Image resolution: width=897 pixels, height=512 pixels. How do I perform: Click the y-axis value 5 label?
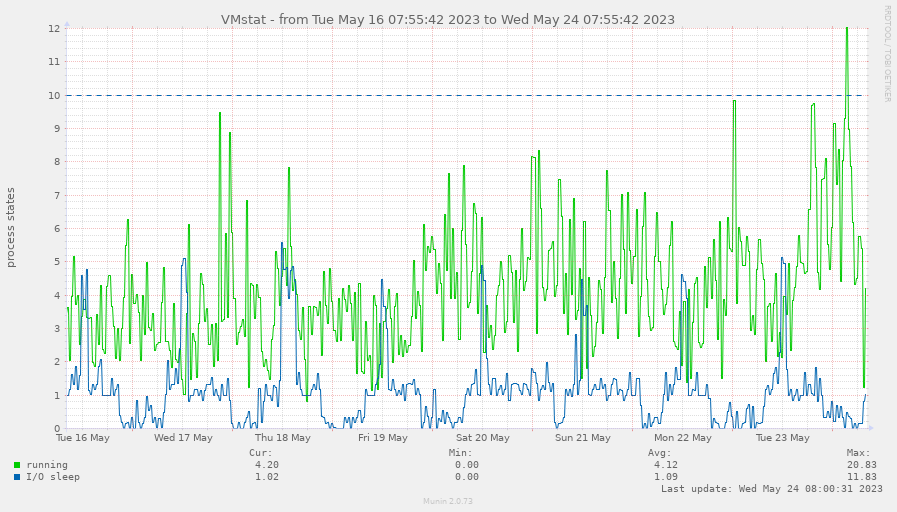pos(57,262)
